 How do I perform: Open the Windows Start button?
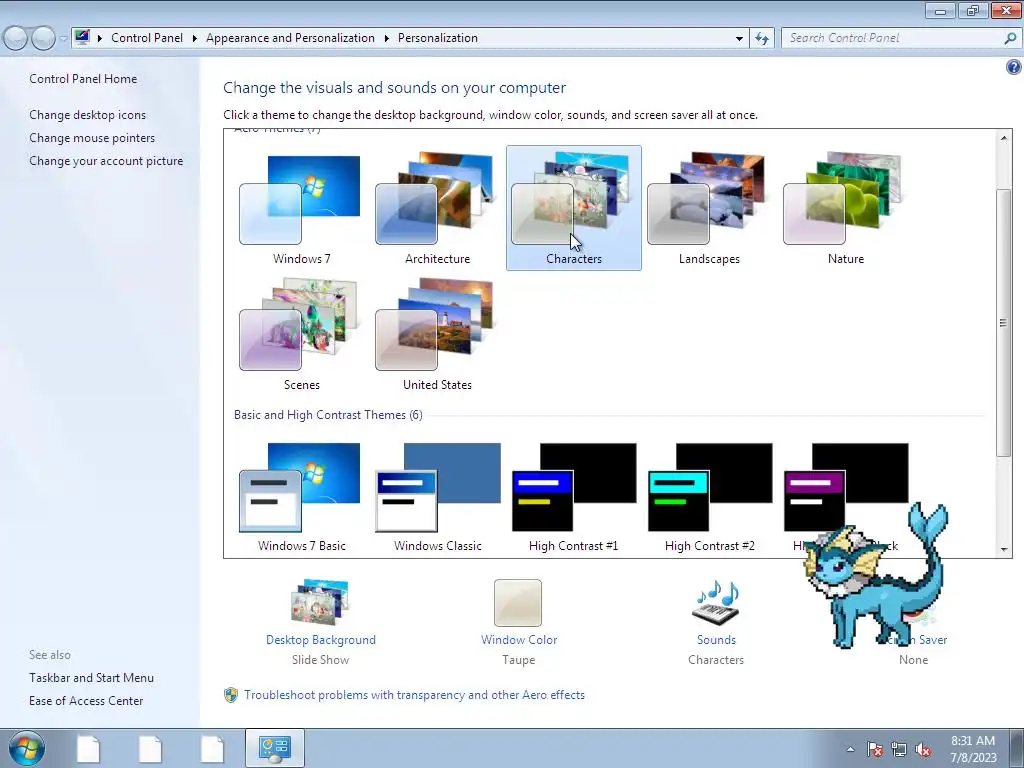tap(26, 748)
